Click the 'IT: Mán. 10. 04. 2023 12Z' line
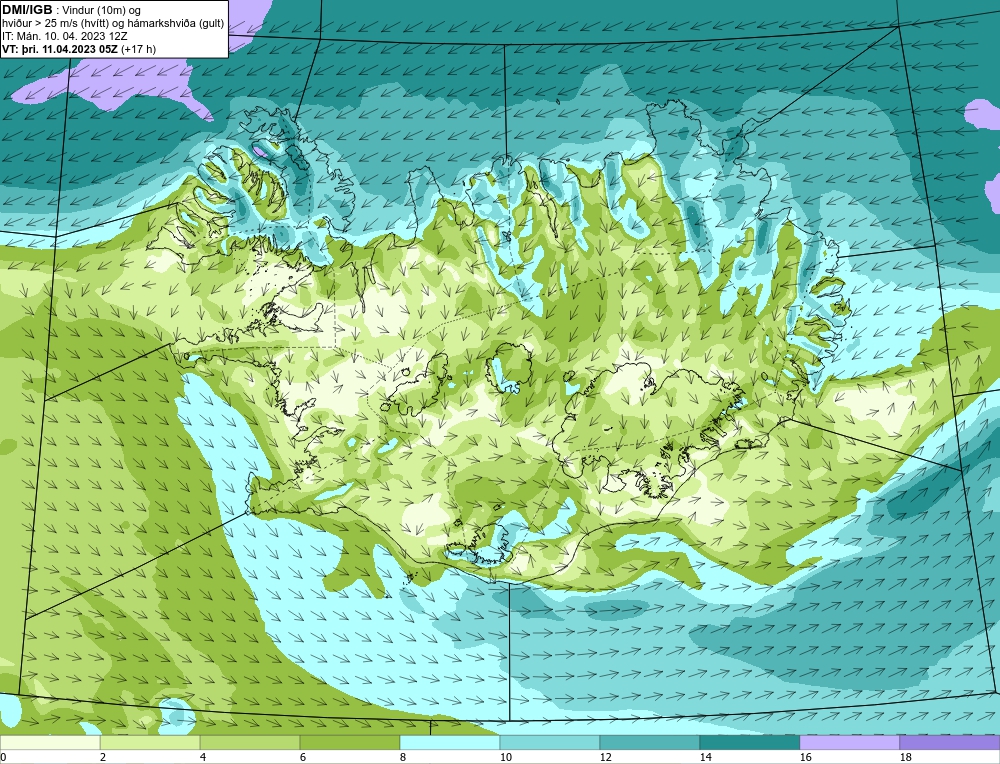This screenshot has height=764, width=1000. point(64,36)
